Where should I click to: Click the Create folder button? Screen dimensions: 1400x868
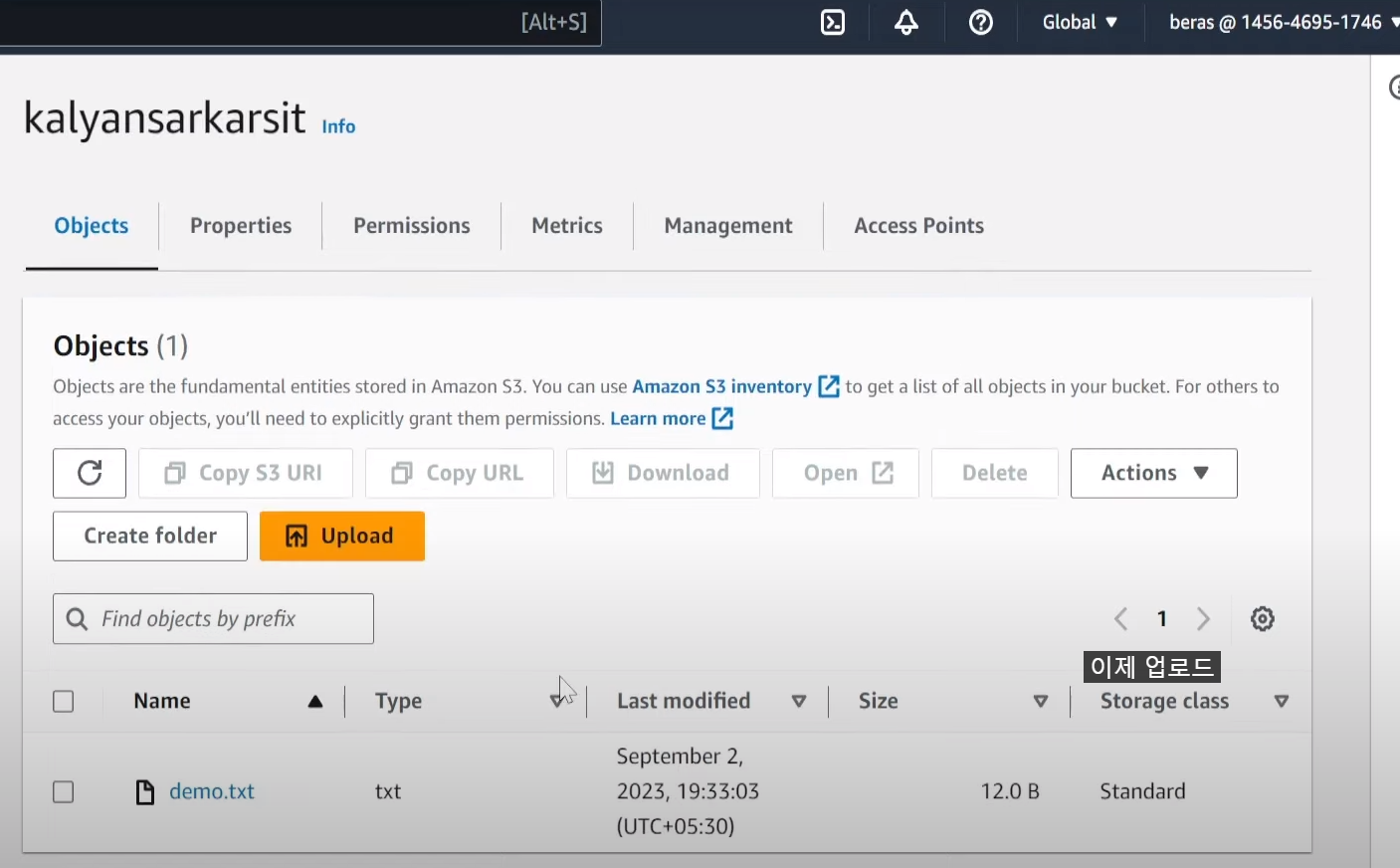(150, 537)
